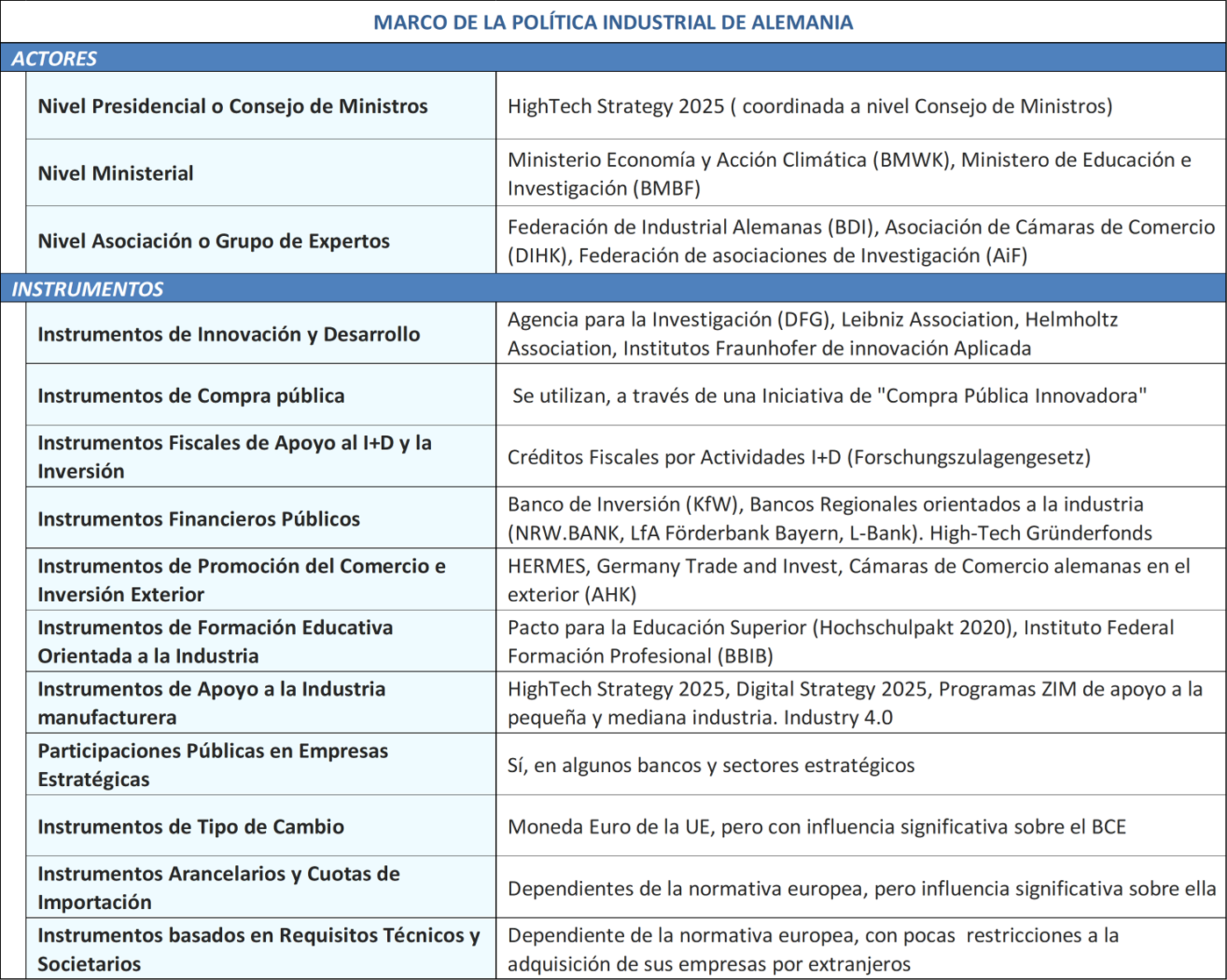Screen dimensions: 1227x980
Task: Select the cell mentioning HERMES and AHK
Action: pos(848,580)
